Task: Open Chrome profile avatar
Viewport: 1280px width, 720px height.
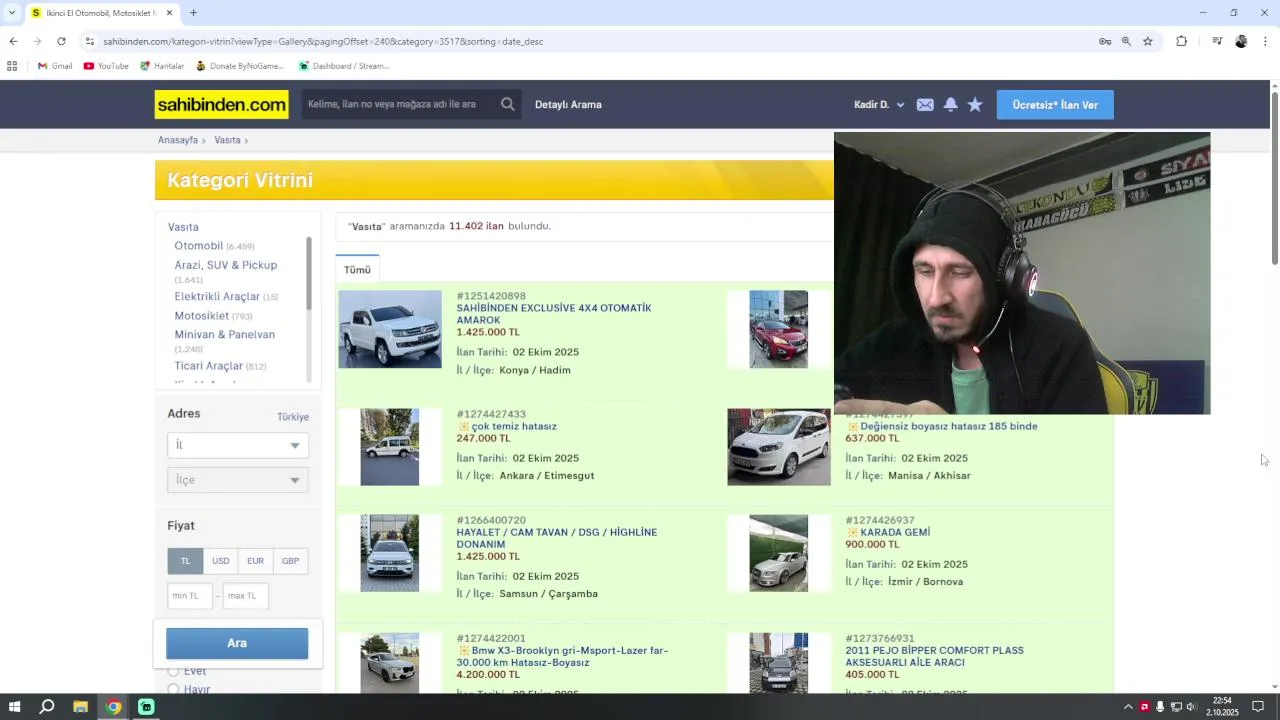Action: click(x=1241, y=41)
